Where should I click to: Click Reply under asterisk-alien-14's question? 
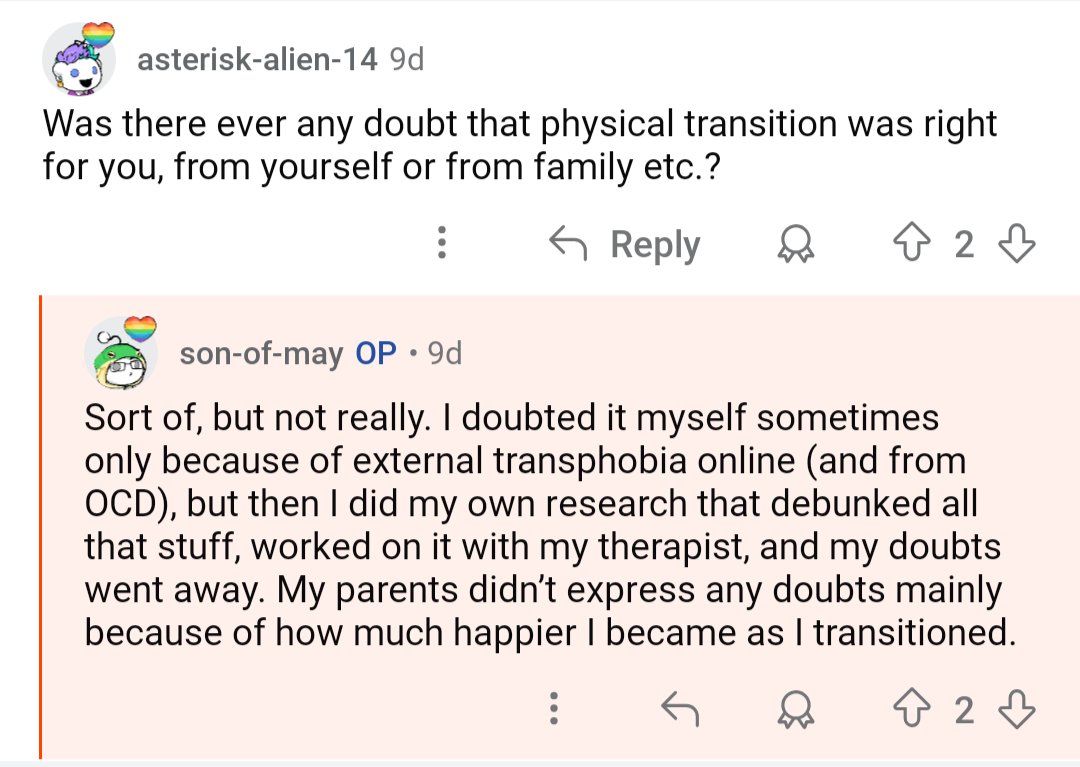coord(626,244)
